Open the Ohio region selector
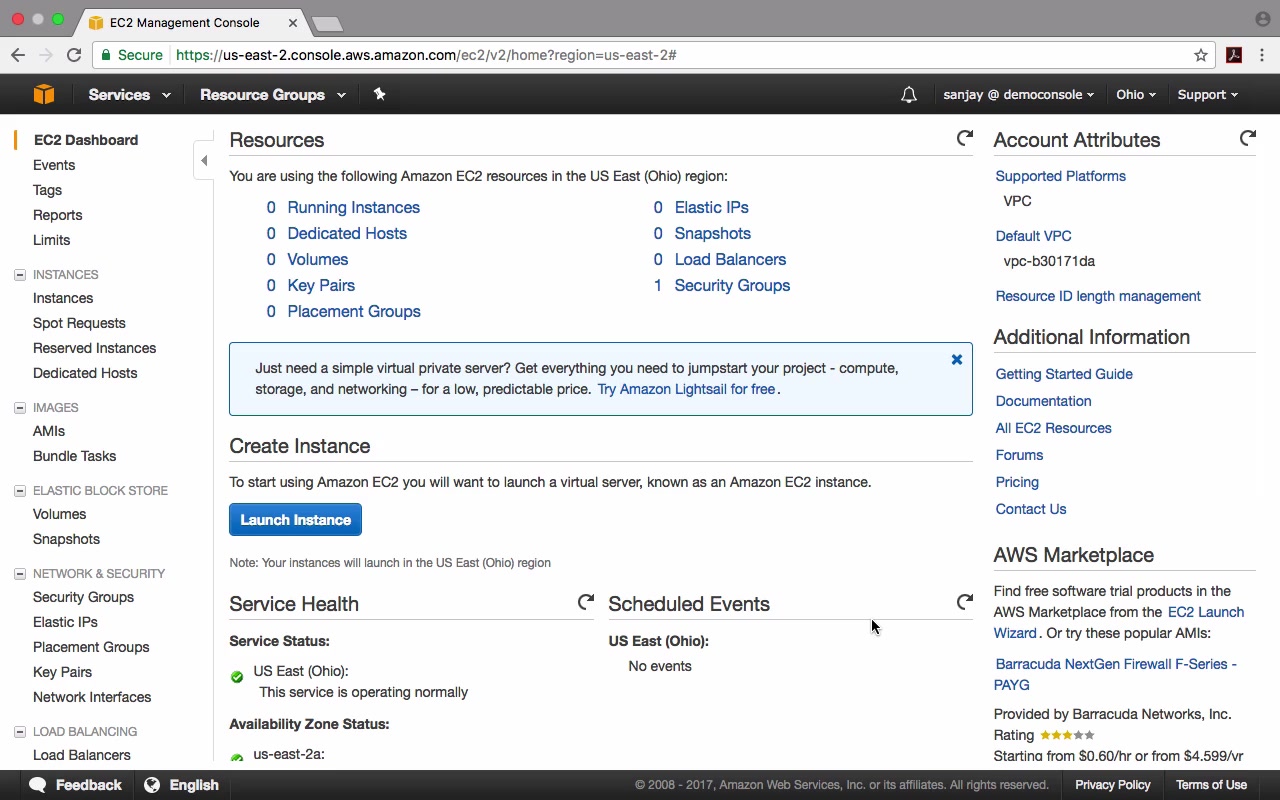This screenshot has width=1280, height=800. click(1136, 95)
